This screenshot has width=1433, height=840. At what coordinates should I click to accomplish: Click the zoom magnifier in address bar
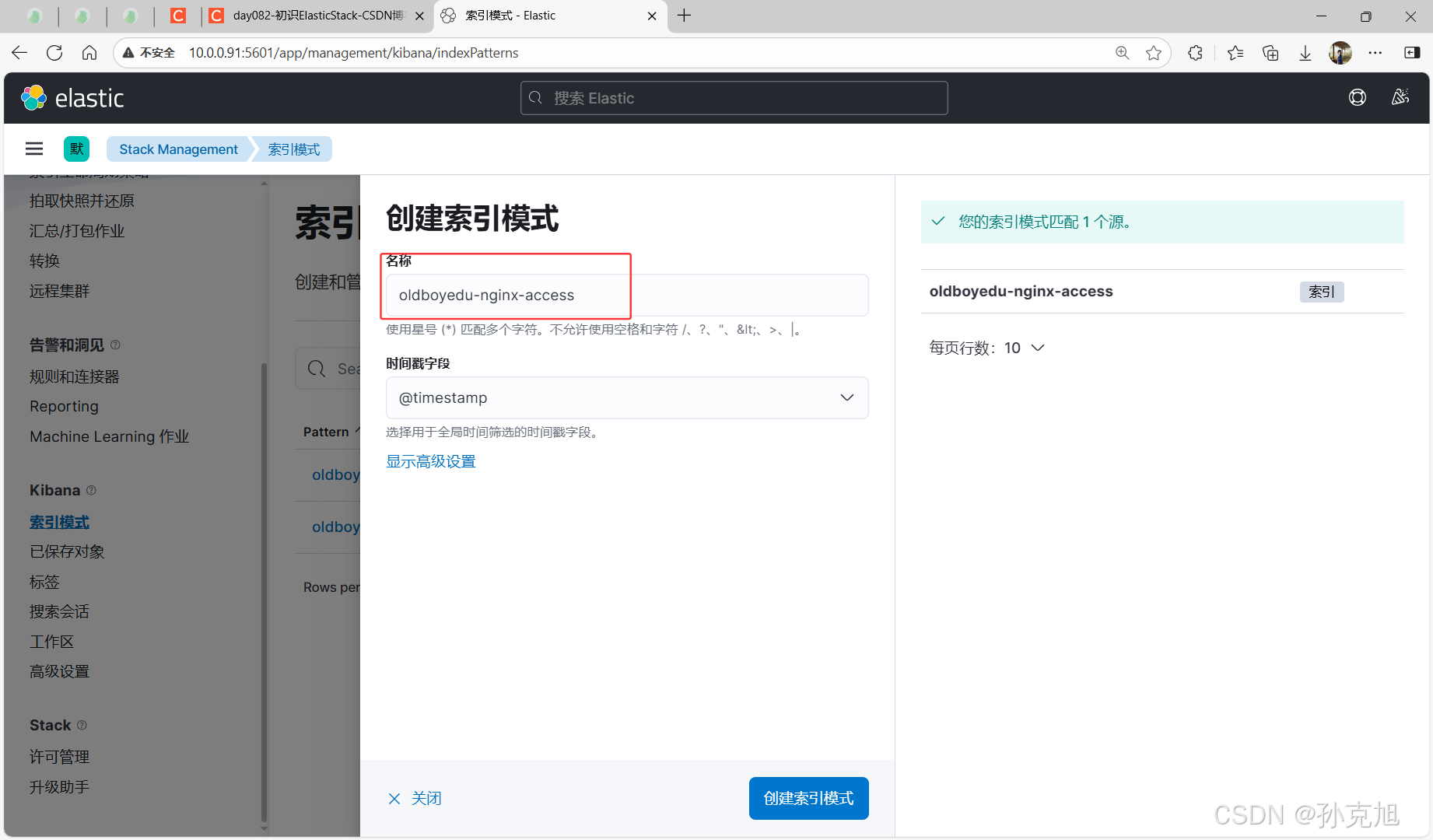coord(1122,53)
